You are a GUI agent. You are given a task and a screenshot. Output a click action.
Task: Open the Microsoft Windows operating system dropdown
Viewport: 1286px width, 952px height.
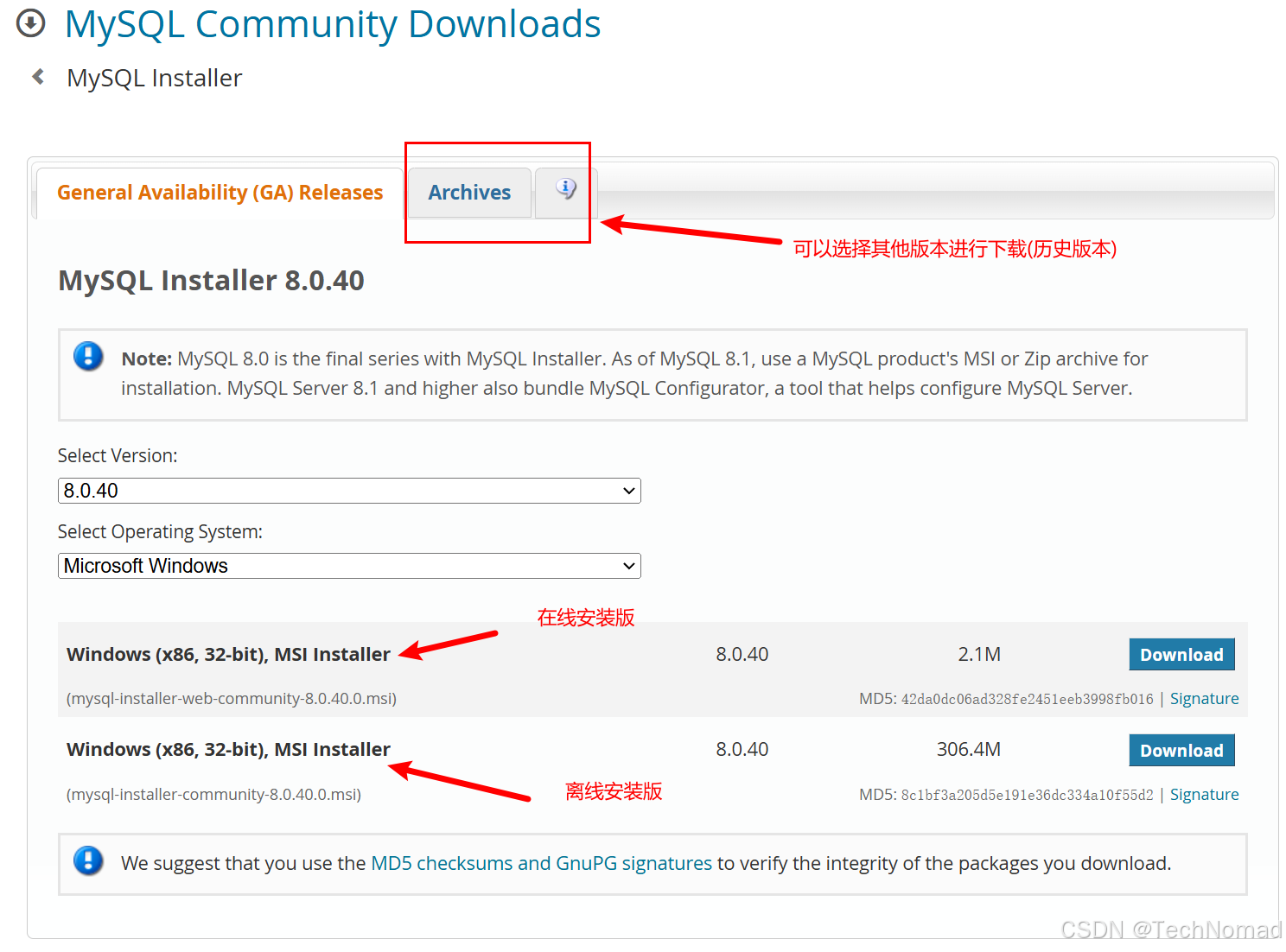coord(349,566)
